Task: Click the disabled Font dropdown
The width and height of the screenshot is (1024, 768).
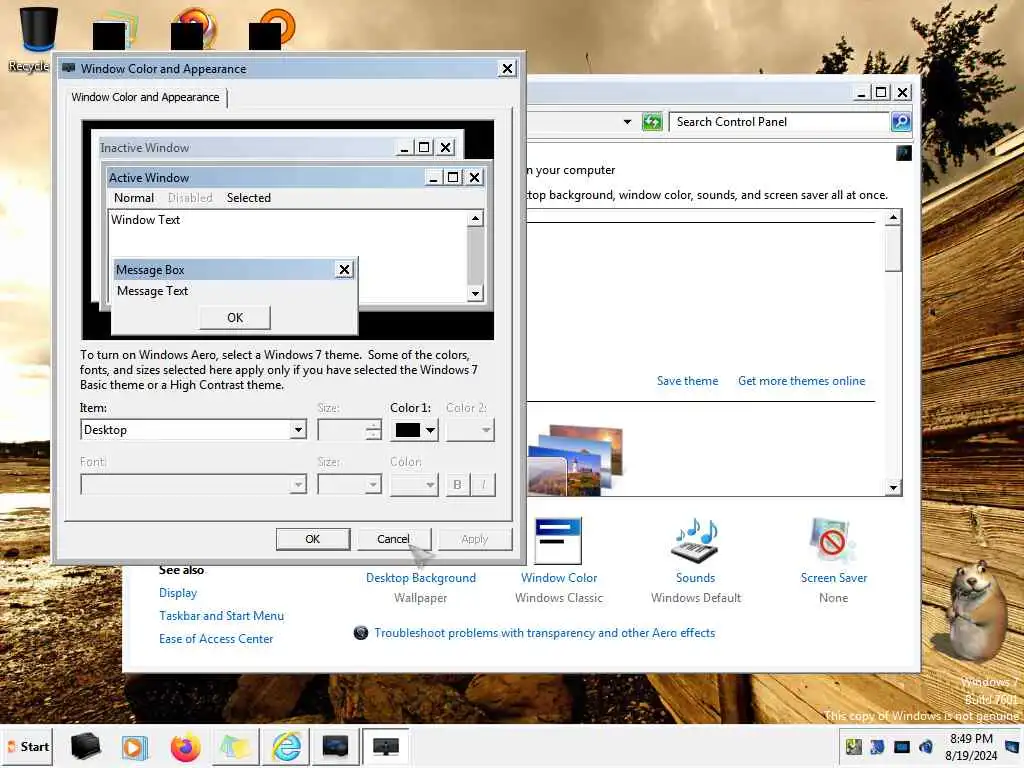Action: 193,485
